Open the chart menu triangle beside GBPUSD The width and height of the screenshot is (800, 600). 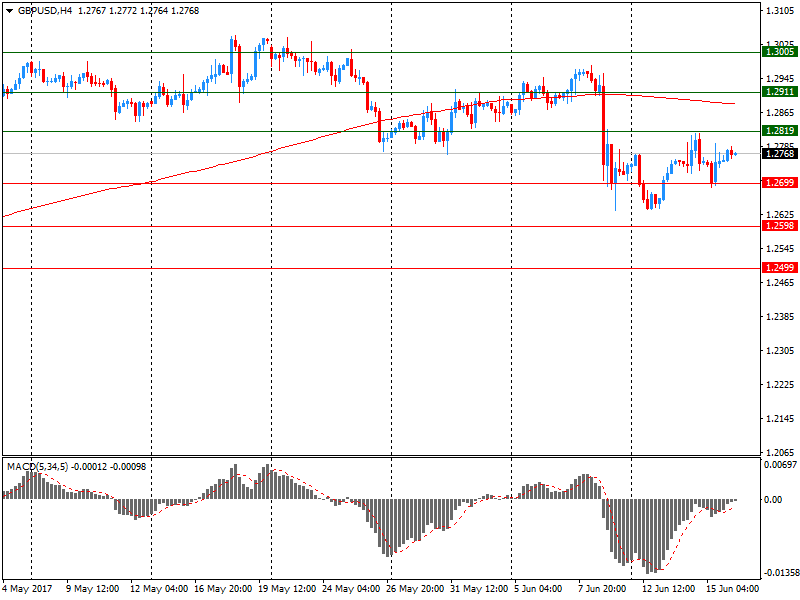point(9,11)
